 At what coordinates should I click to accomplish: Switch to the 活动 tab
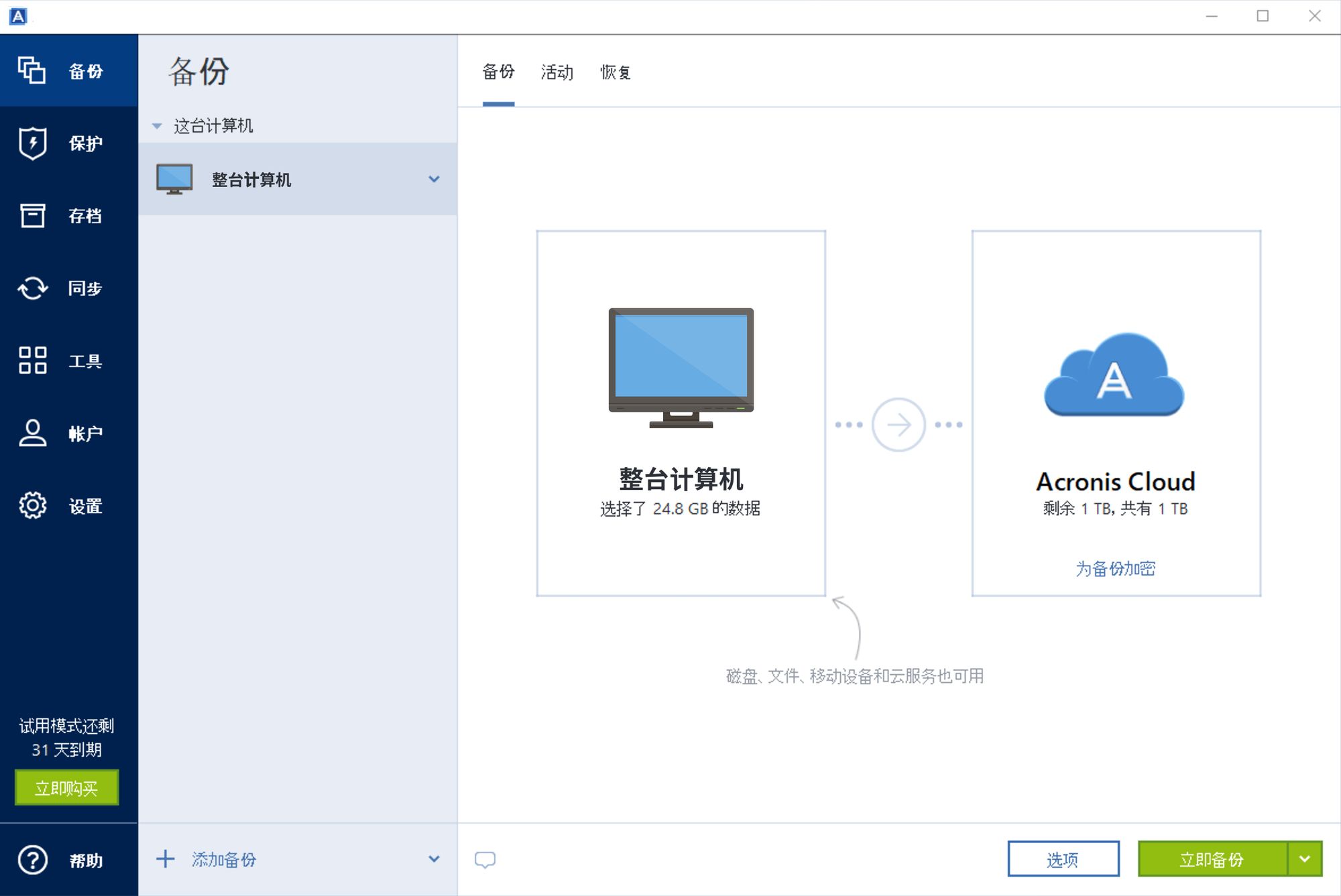coord(557,72)
